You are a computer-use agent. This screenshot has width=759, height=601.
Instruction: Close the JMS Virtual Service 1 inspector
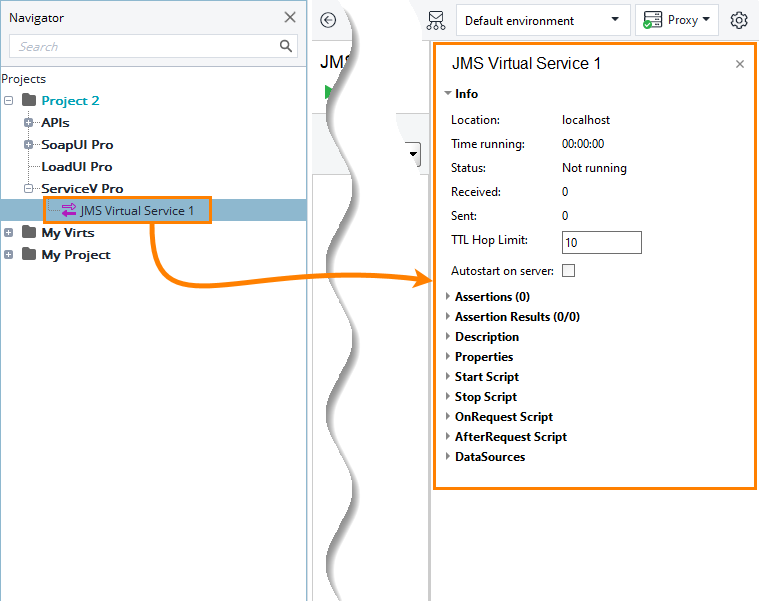click(740, 64)
